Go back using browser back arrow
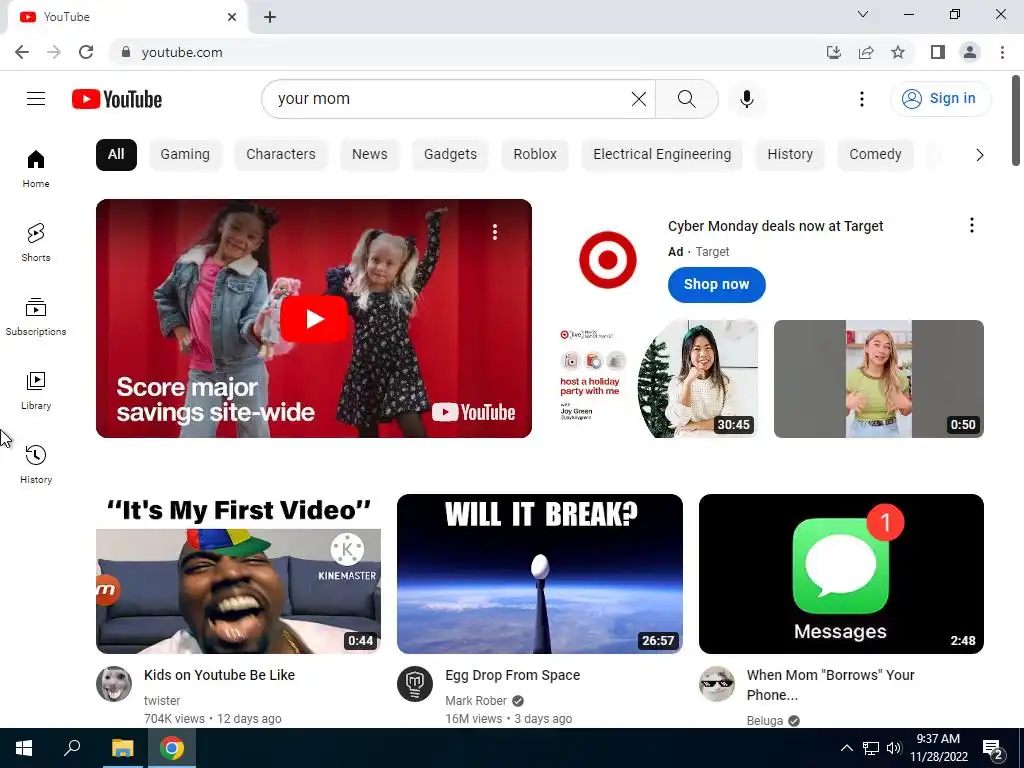The height and width of the screenshot is (768, 1024). point(22,52)
